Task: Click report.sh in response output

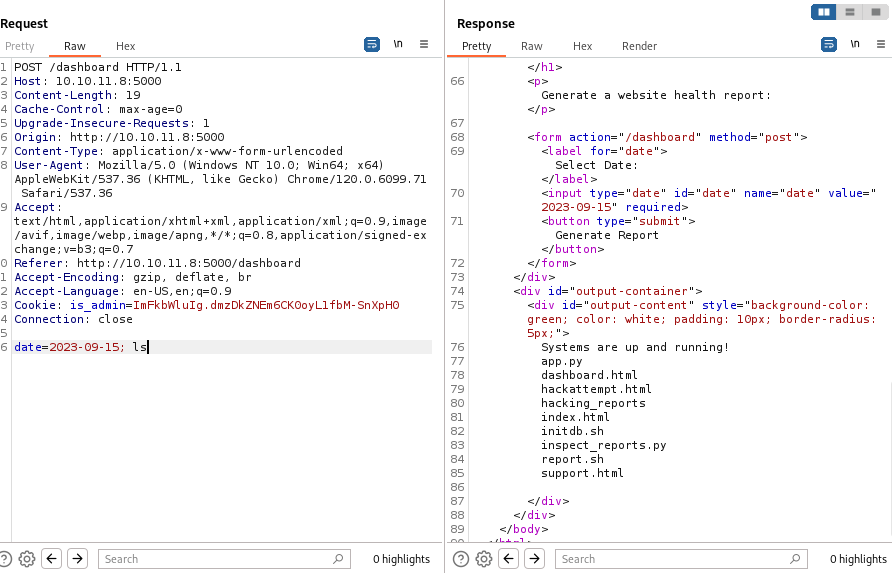Action: coord(572,459)
